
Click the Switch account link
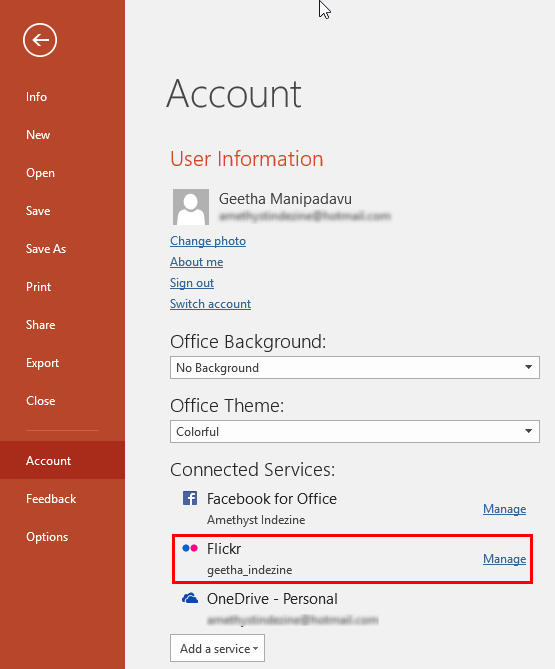[x=210, y=304]
